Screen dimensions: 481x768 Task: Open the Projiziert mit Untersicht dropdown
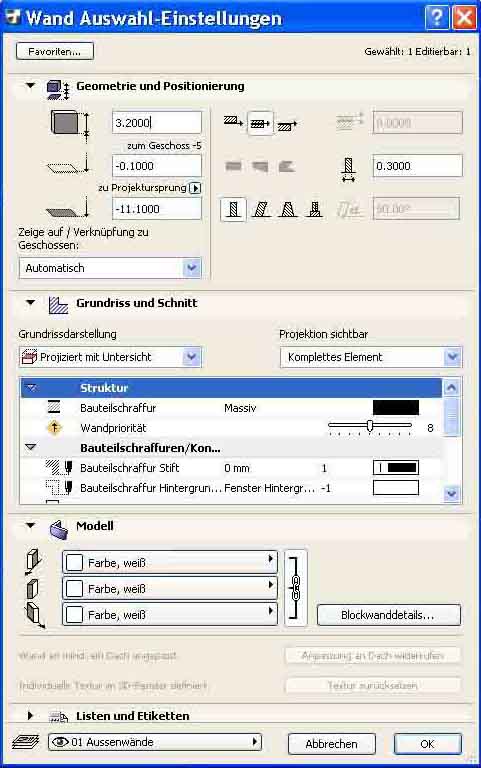pos(192,357)
